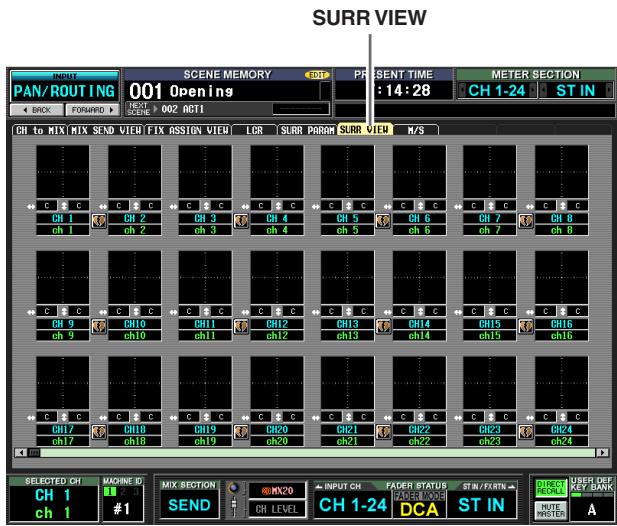Click the green ch 6 label
Viewport: 617px width, 526px height.
419,230
